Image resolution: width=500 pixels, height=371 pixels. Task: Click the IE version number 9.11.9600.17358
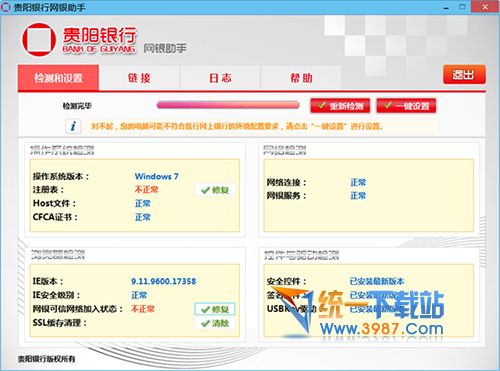[164, 281]
